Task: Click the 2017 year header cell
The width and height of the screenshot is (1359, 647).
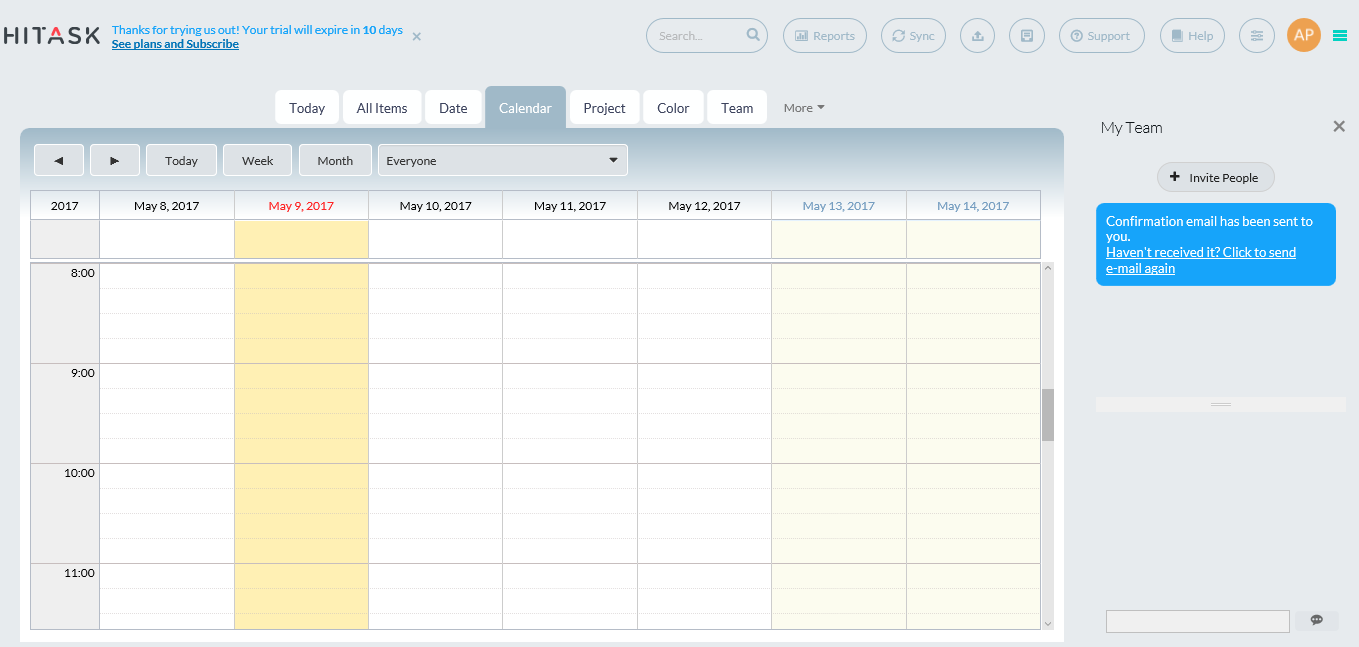Action: tap(65, 206)
